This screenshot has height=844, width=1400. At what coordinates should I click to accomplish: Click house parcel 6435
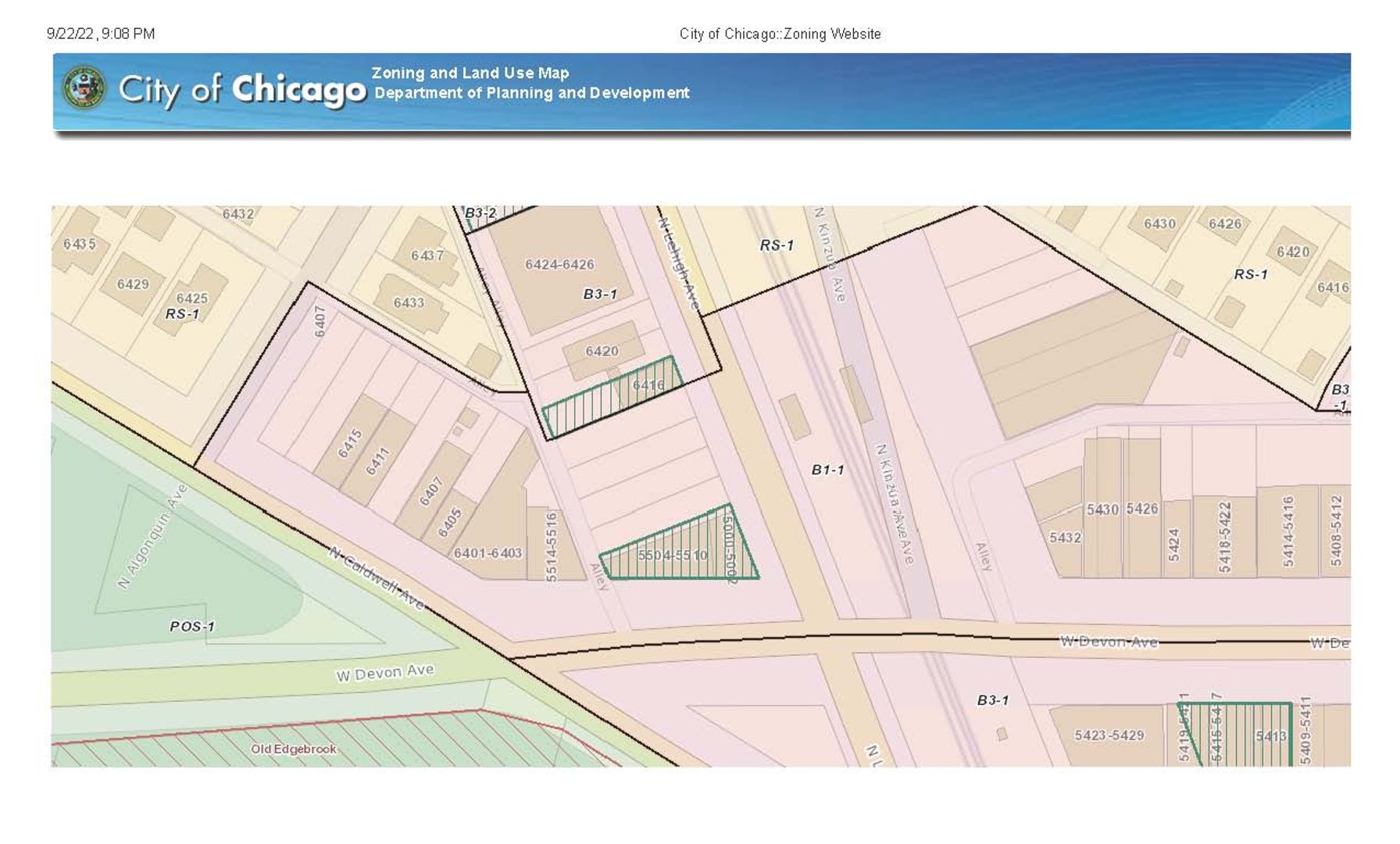pos(80,244)
